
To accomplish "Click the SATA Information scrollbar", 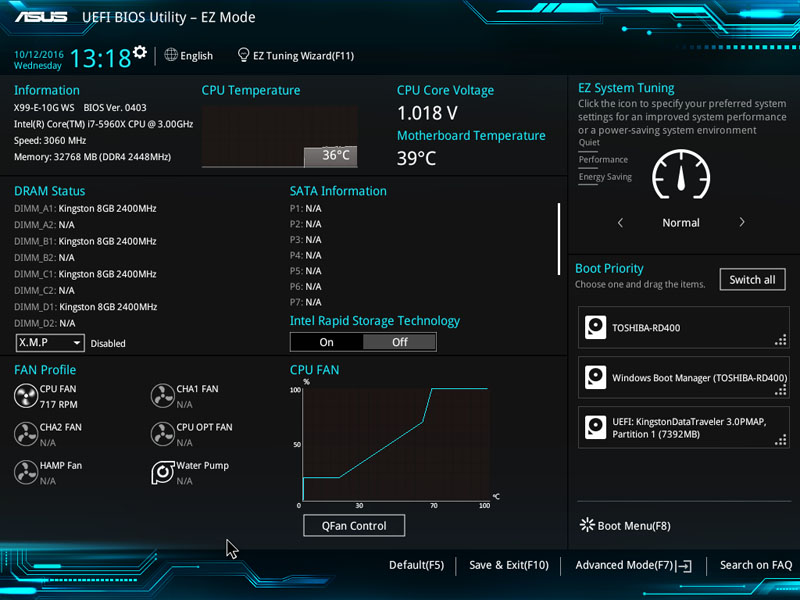I will [559, 239].
